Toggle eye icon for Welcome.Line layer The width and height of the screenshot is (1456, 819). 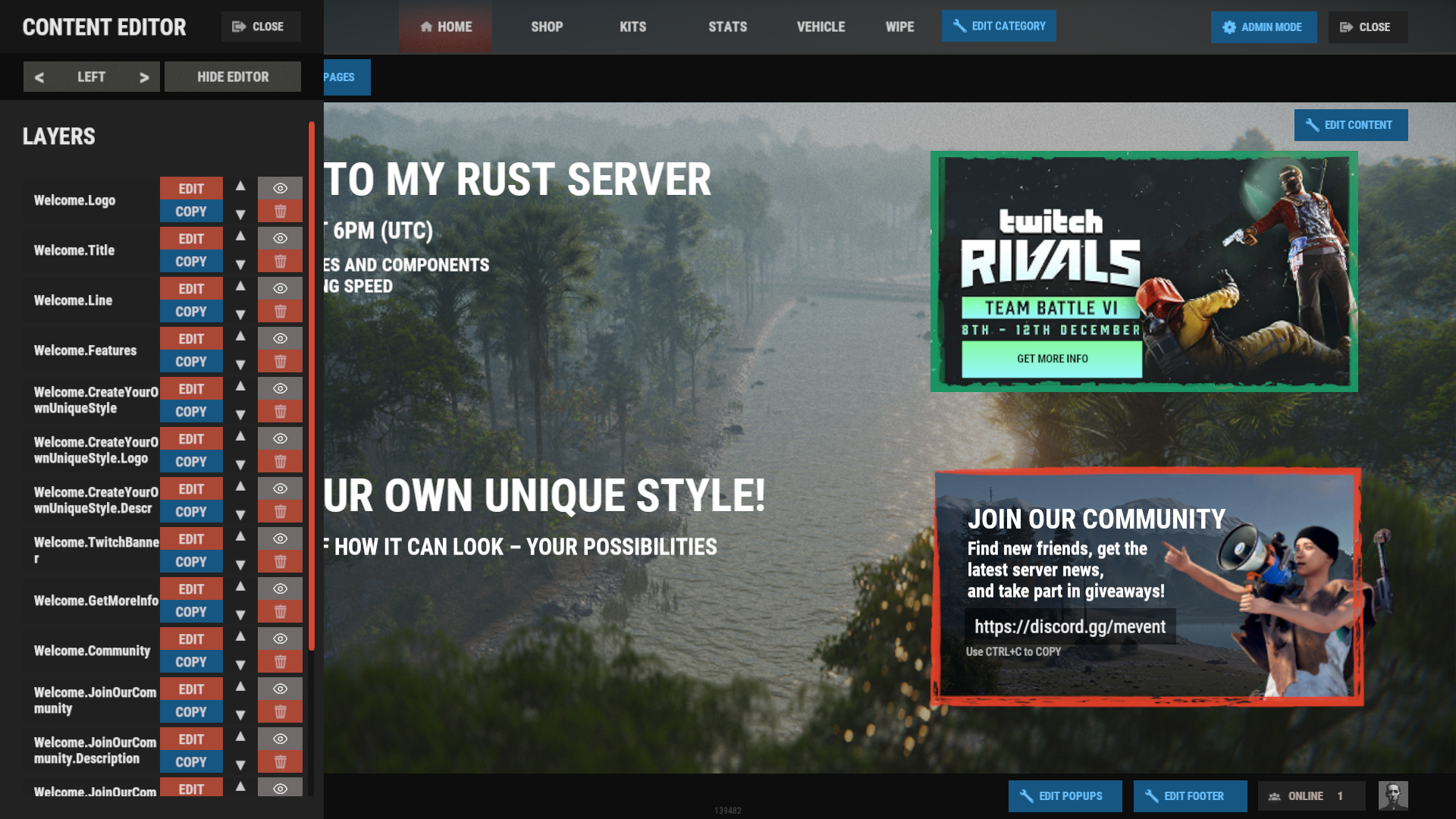[280, 288]
